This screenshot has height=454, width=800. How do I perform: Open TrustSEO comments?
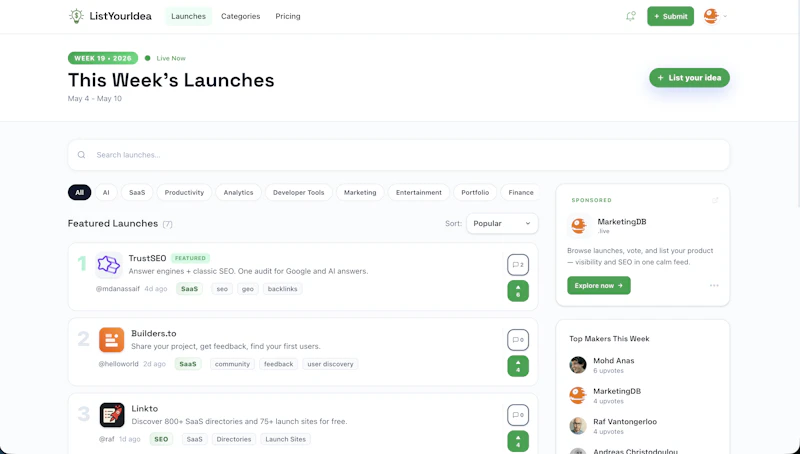[518, 265]
